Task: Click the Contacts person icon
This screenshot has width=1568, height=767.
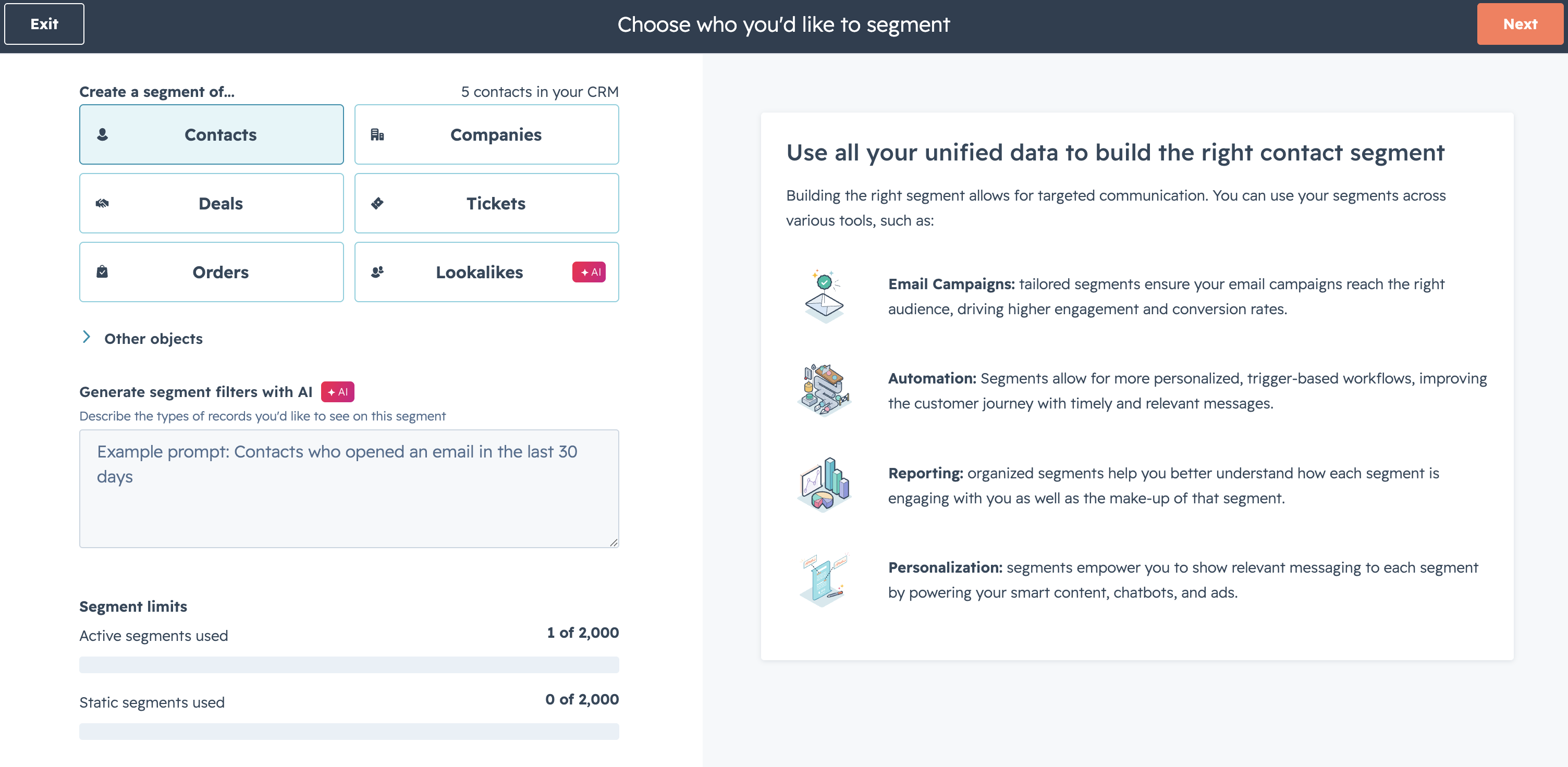Action: (x=102, y=134)
